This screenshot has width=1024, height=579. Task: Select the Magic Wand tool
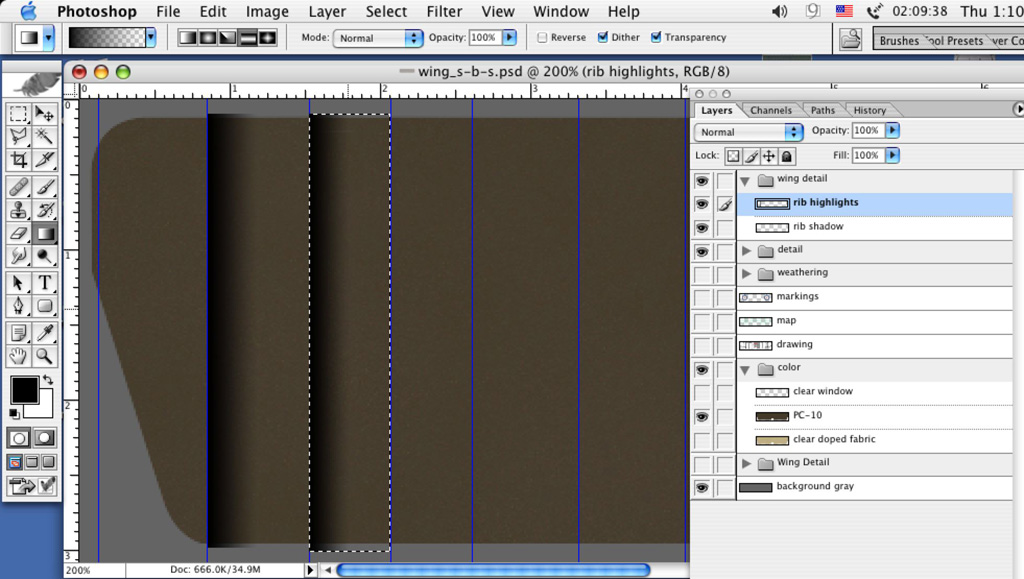(x=44, y=136)
